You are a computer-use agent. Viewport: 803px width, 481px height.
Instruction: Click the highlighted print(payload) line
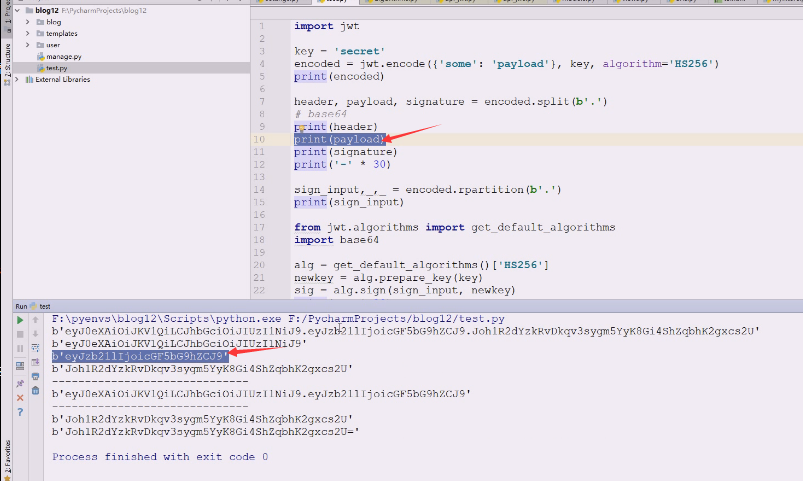(339, 139)
